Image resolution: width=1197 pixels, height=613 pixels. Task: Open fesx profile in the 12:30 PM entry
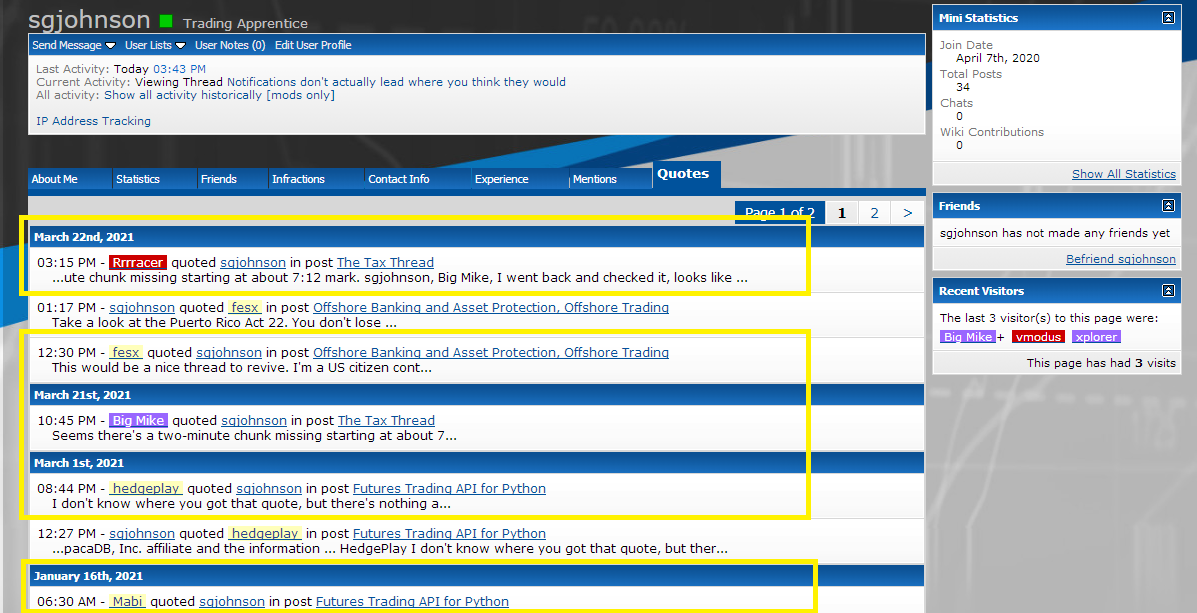(x=126, y=353)
